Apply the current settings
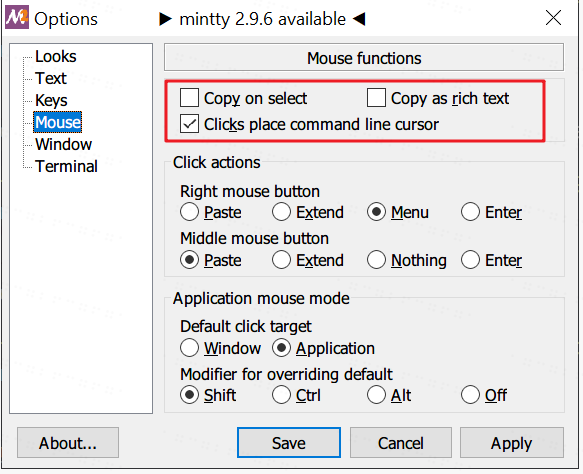This screenshot has width=583, height=474. click(x=512, y=443)
